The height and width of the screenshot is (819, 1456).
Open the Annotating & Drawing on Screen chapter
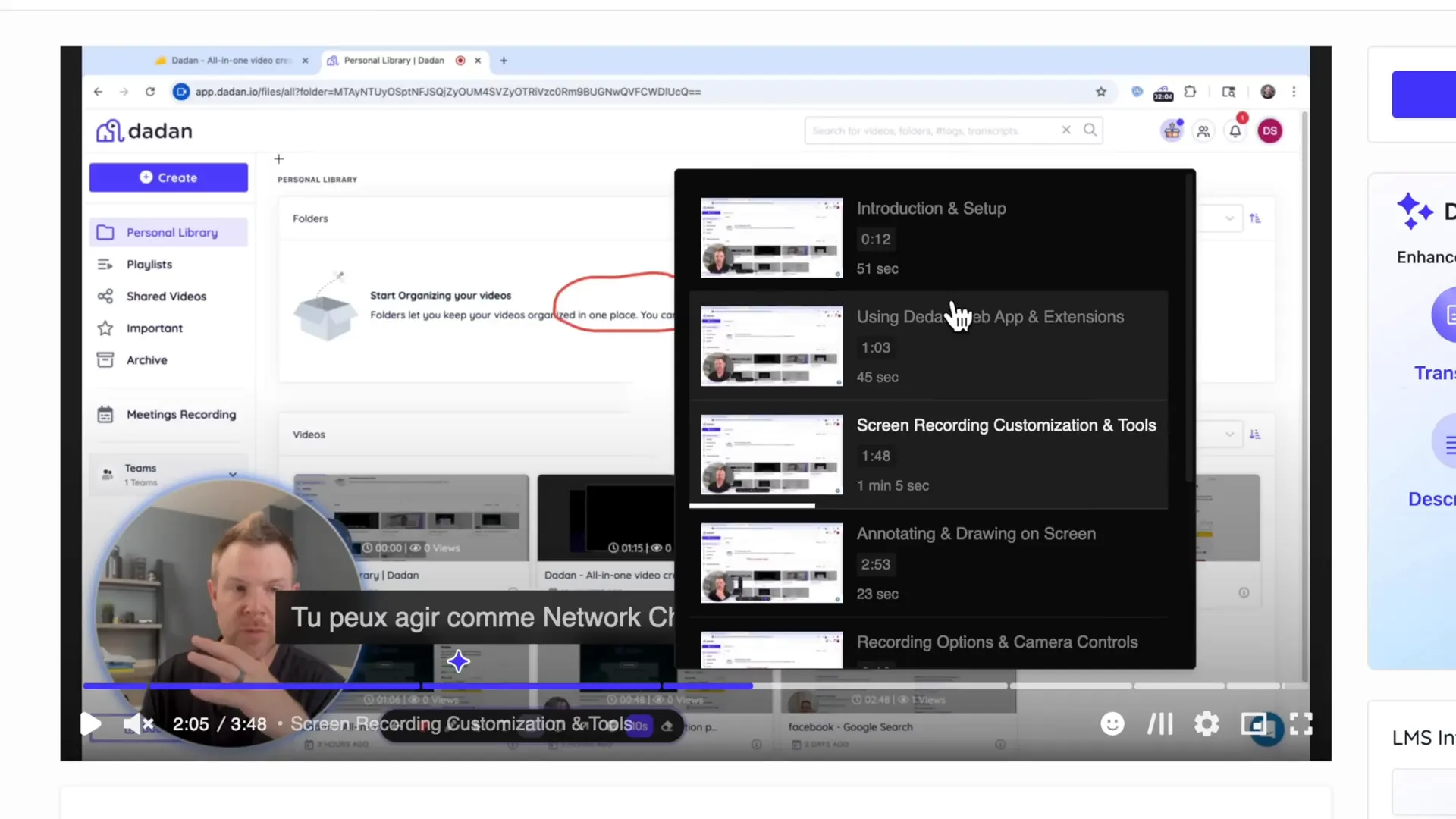[929, 563]
